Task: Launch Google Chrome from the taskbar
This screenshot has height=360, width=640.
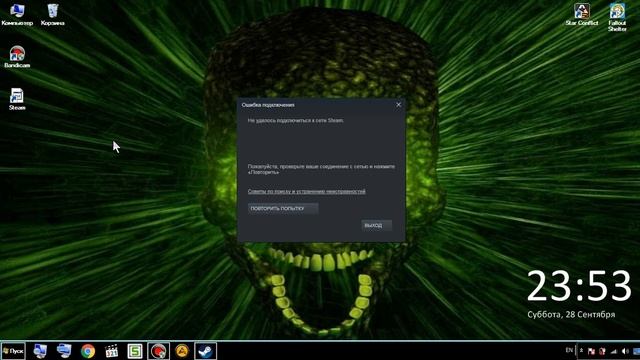Action: point(88,351)
